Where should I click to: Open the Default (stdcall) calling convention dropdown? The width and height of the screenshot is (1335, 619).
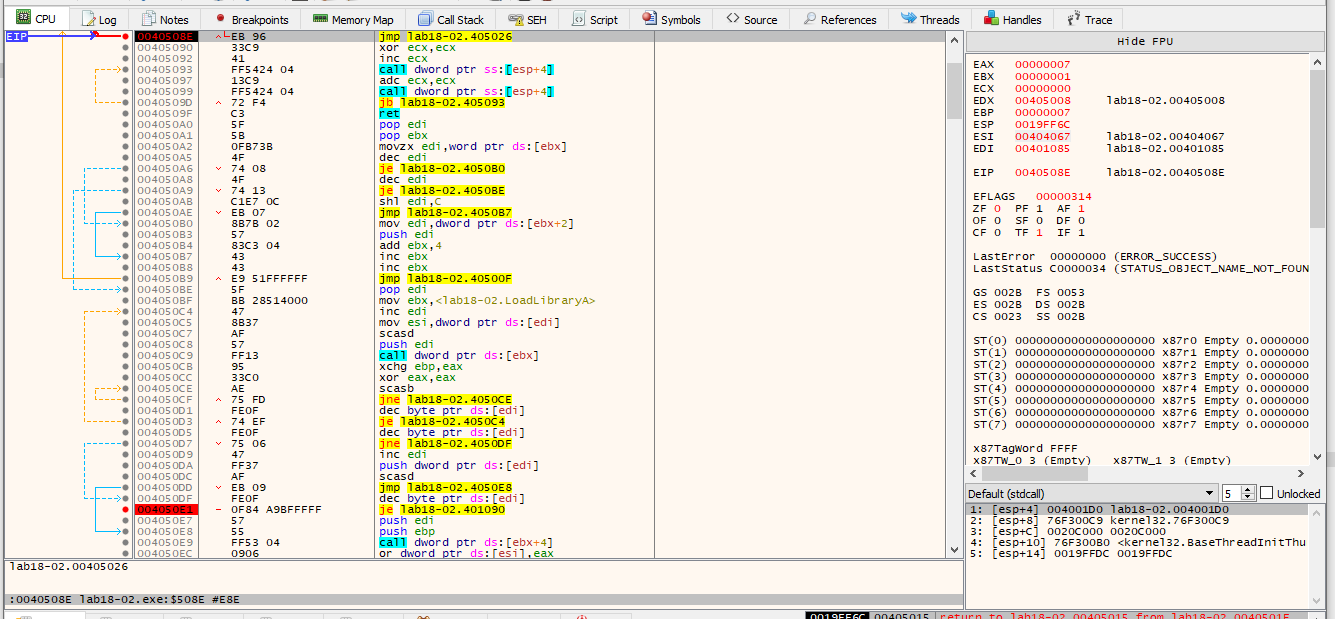[x=1093, y=493]
